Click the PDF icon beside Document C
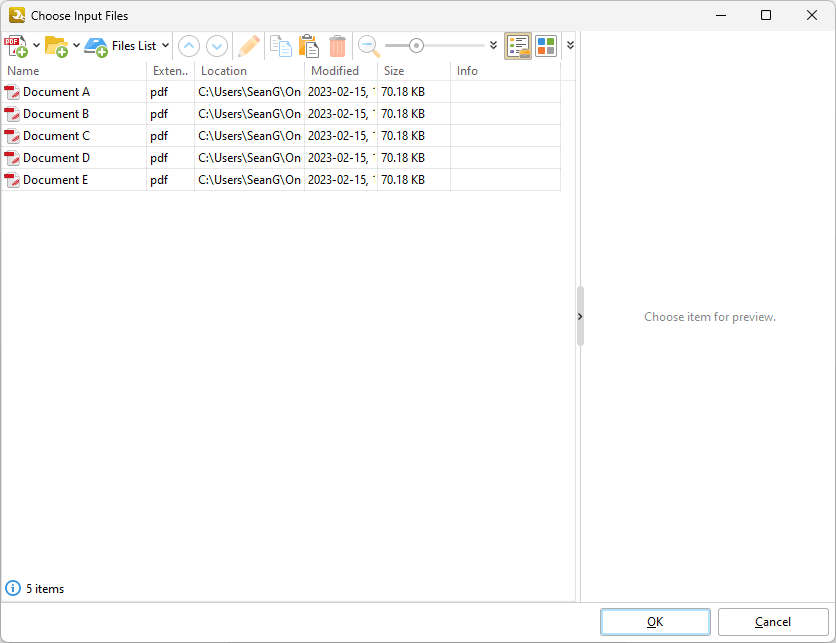This screenshot has width=836, height=643. 12,136
